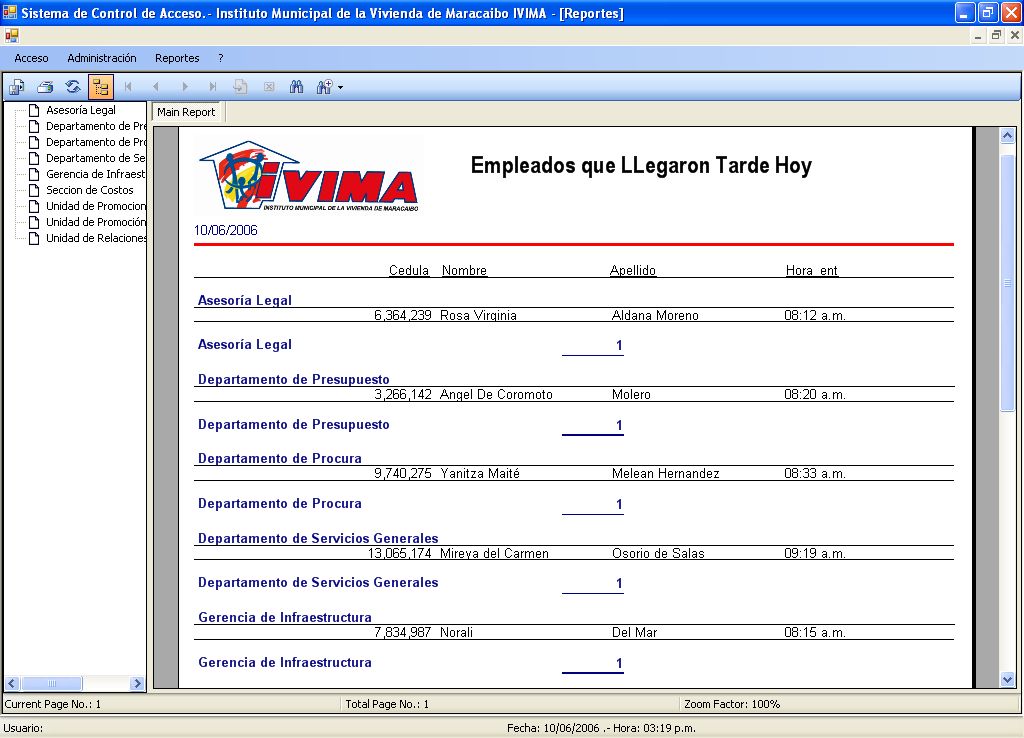Click the name 'Mireya del Carmen'
This screenshot has height=738, width=1024.
494,553
